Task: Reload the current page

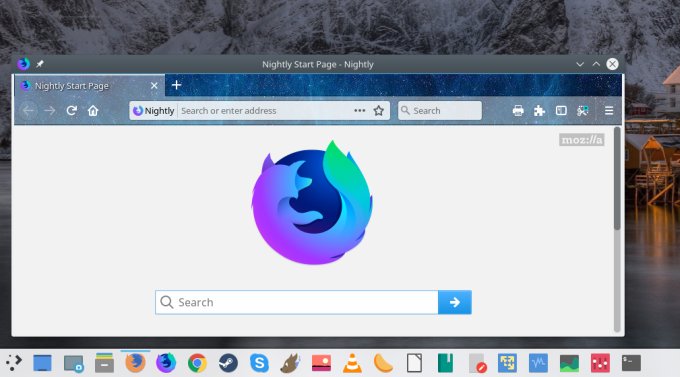Action: [x=72, y=111]
